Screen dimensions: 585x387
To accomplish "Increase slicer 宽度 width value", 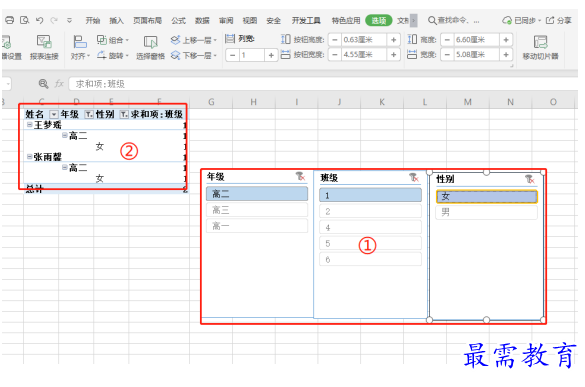I will [x=506, y=55].
